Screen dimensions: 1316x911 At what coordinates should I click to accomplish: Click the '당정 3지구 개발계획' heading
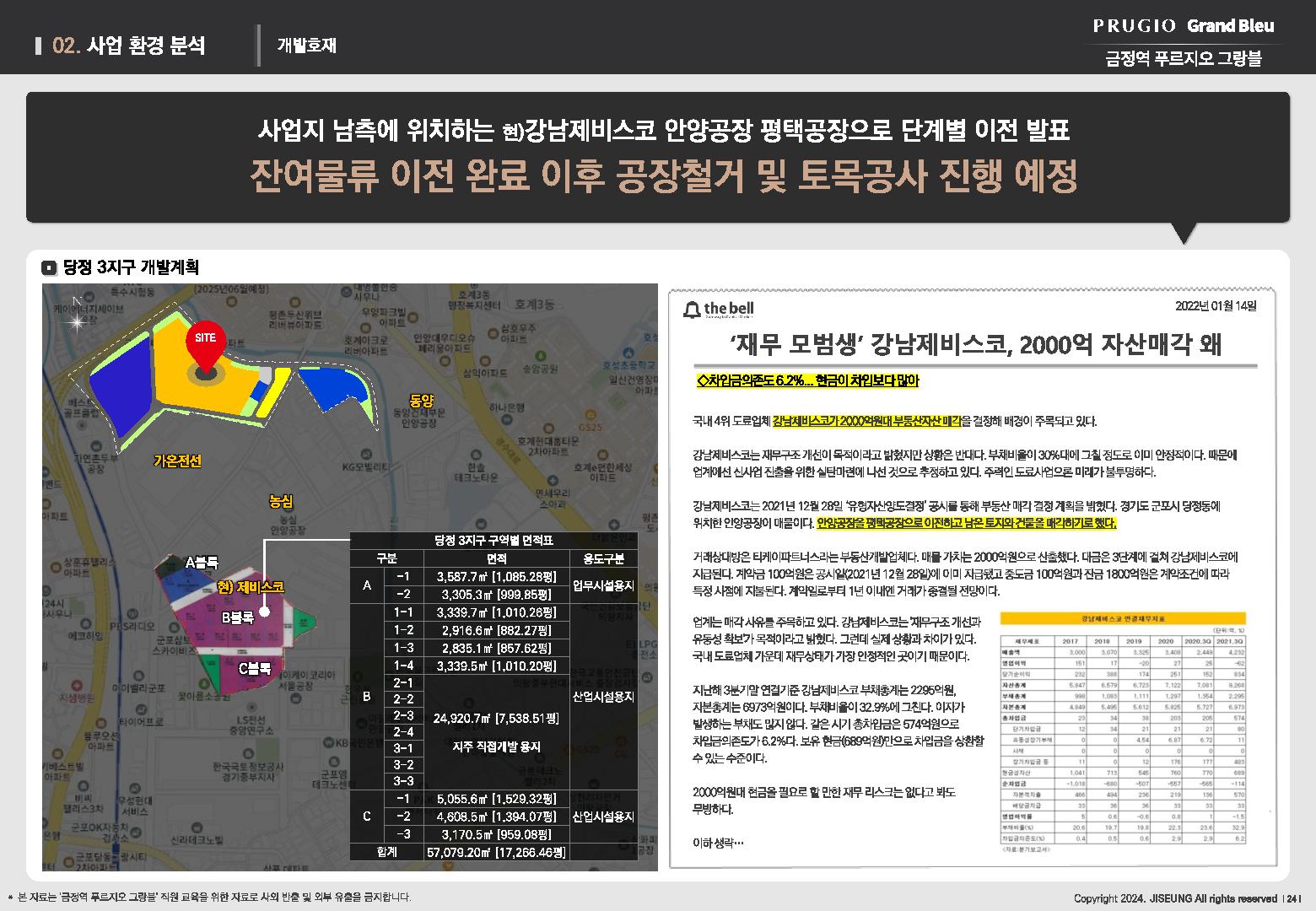pyautogui.click(x=131, y=268)
